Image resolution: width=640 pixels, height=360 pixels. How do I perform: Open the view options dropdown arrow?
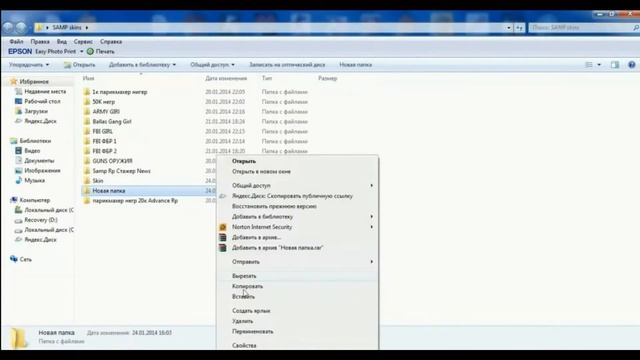click(599, 65)
